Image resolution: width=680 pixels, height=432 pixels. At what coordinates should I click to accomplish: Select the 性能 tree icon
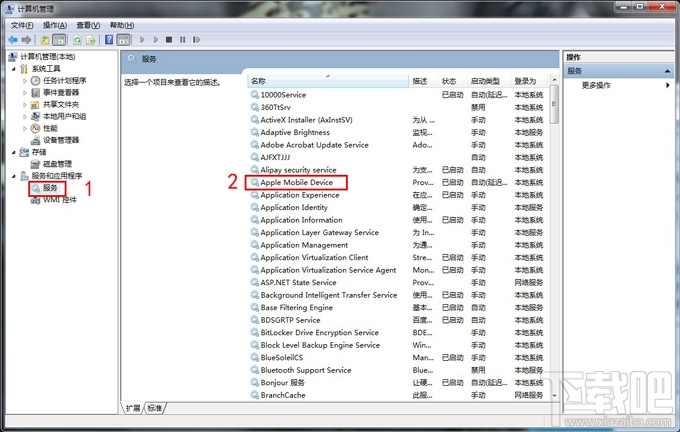(x=36, y=128)
